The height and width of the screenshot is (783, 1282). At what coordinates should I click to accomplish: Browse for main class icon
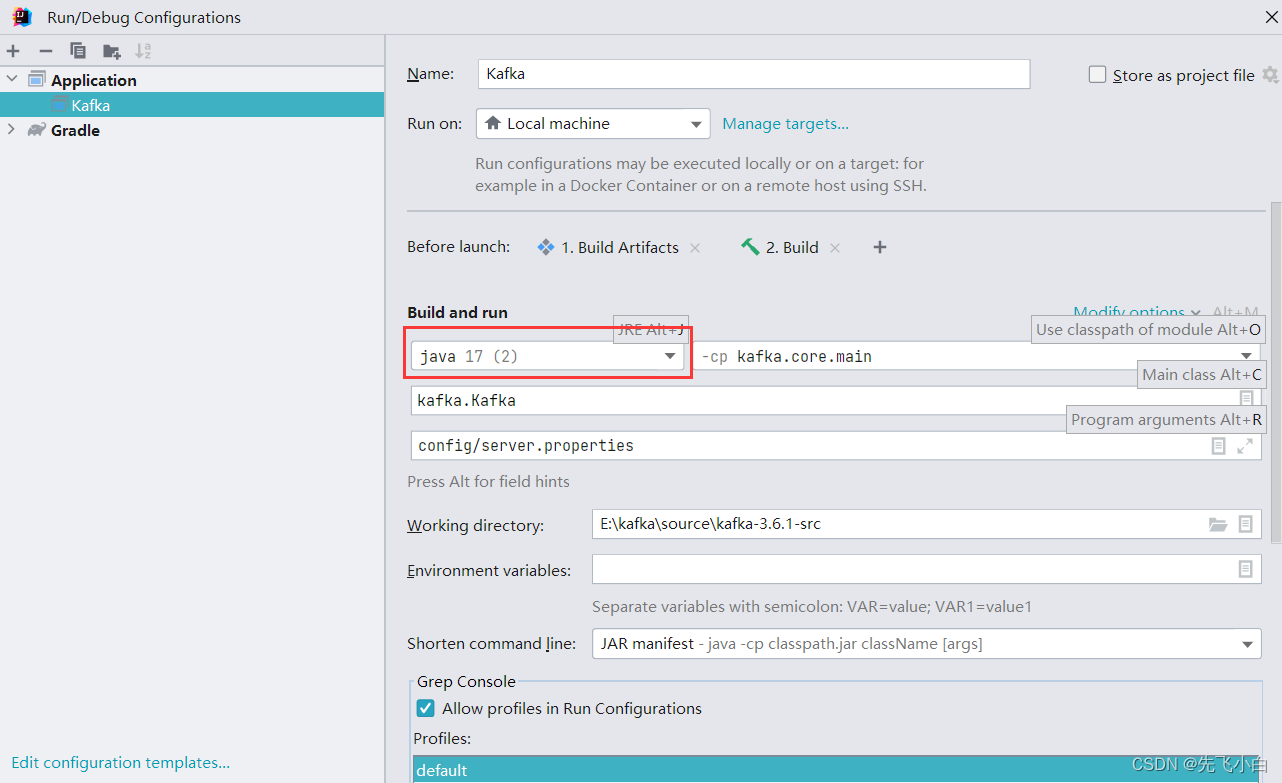(1246, 399)
